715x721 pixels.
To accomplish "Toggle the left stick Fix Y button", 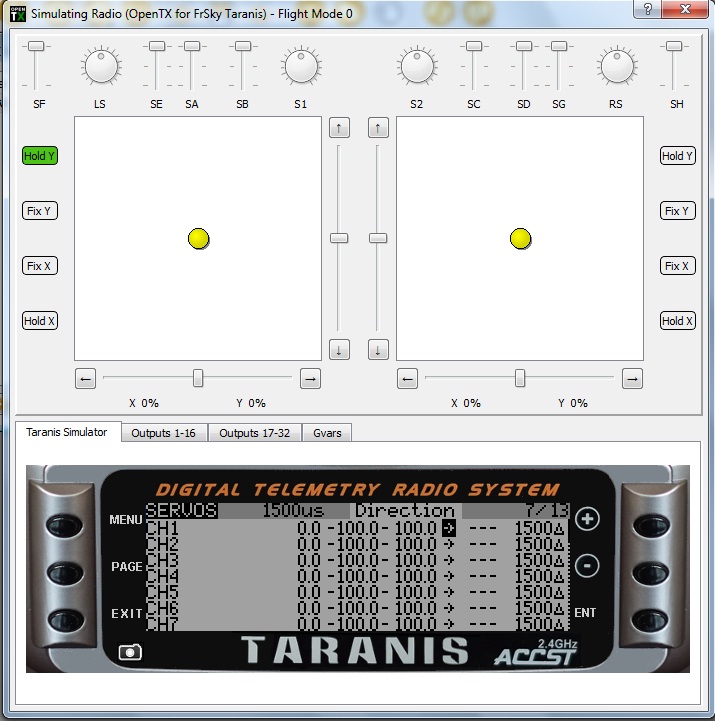I will click(40, 211).
